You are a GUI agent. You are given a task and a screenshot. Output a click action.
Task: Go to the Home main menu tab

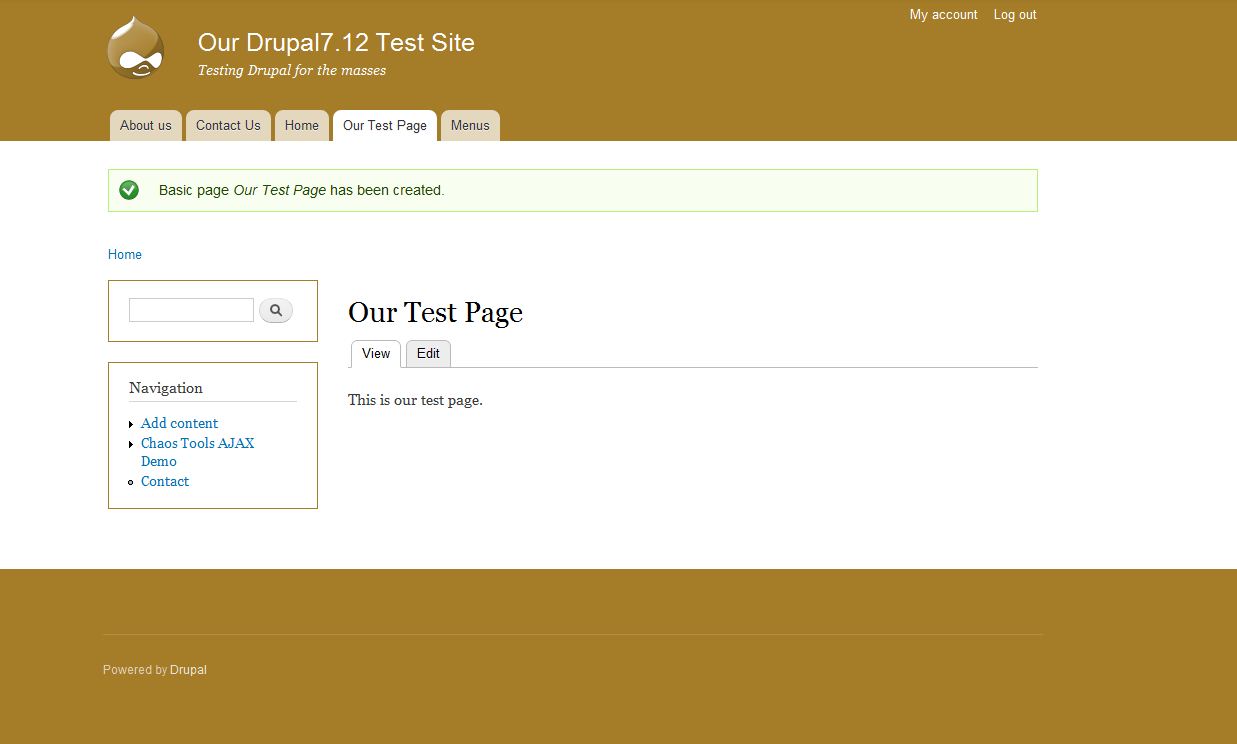pos(301,126)
